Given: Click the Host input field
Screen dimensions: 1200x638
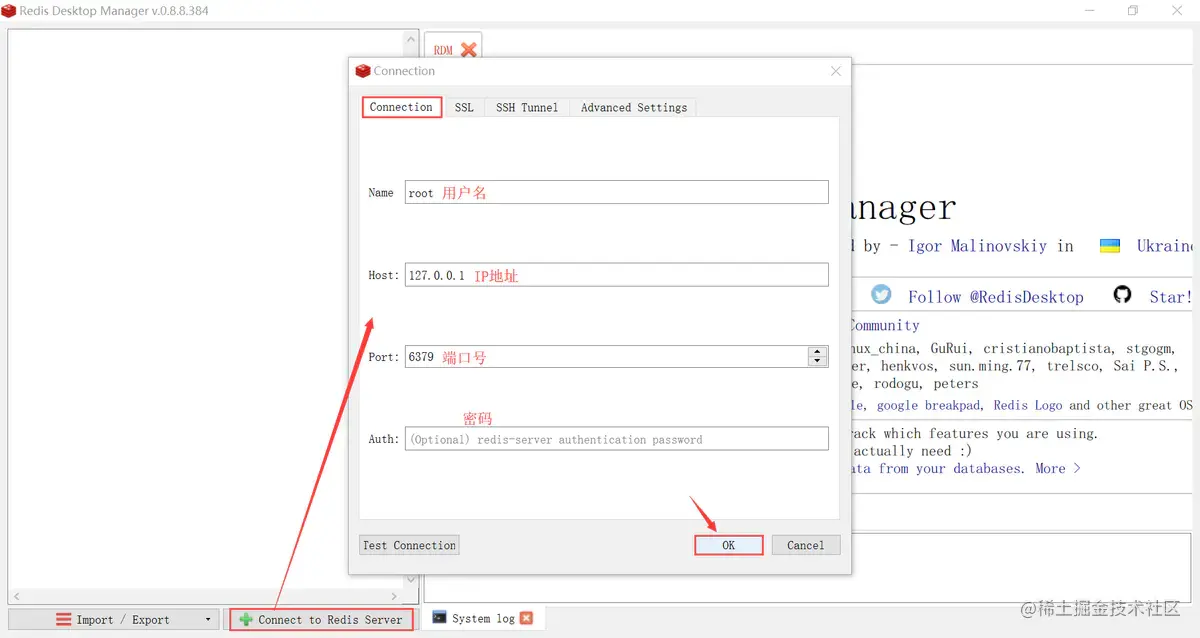Looking at the screenshot, I should (x=617, y=275).
